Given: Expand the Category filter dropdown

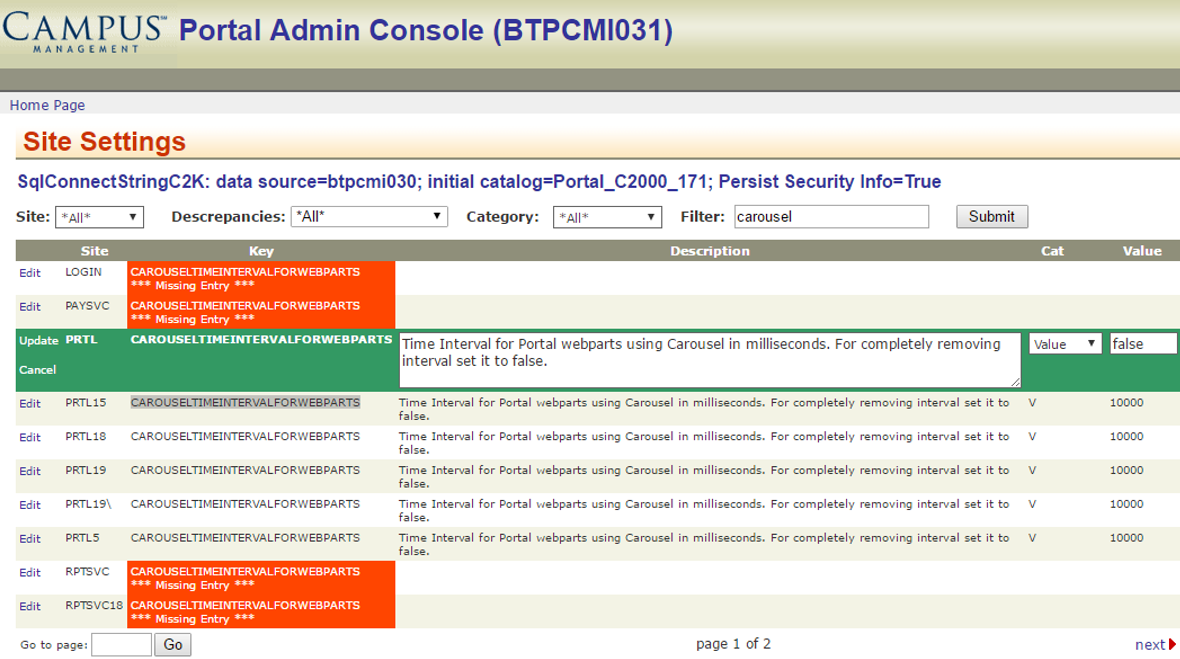Looking at the screenshot, I should (x=607, y=217).
